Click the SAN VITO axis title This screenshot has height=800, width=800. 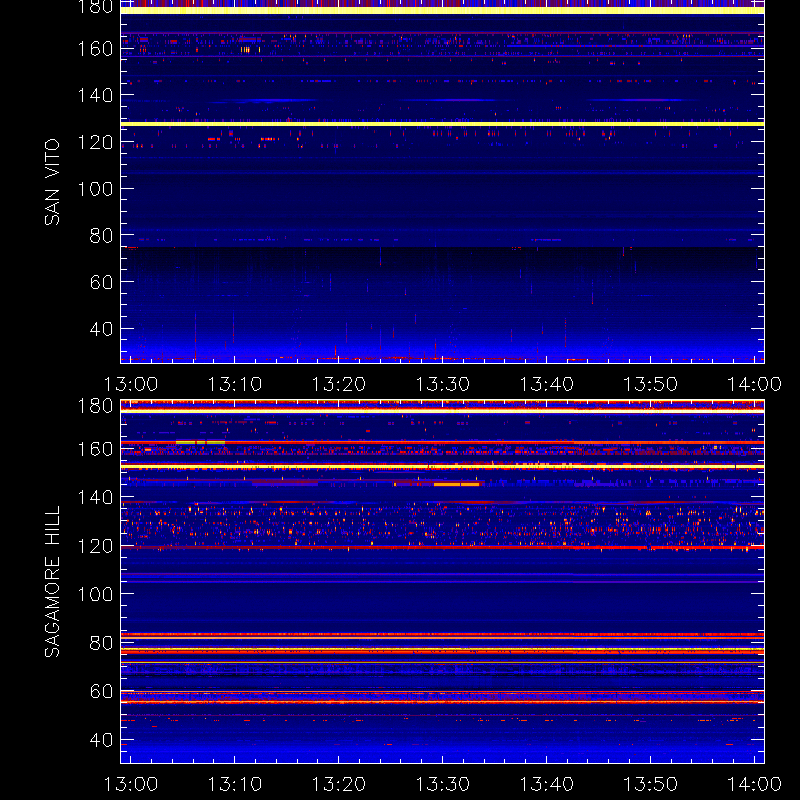[x=52, y=182]
